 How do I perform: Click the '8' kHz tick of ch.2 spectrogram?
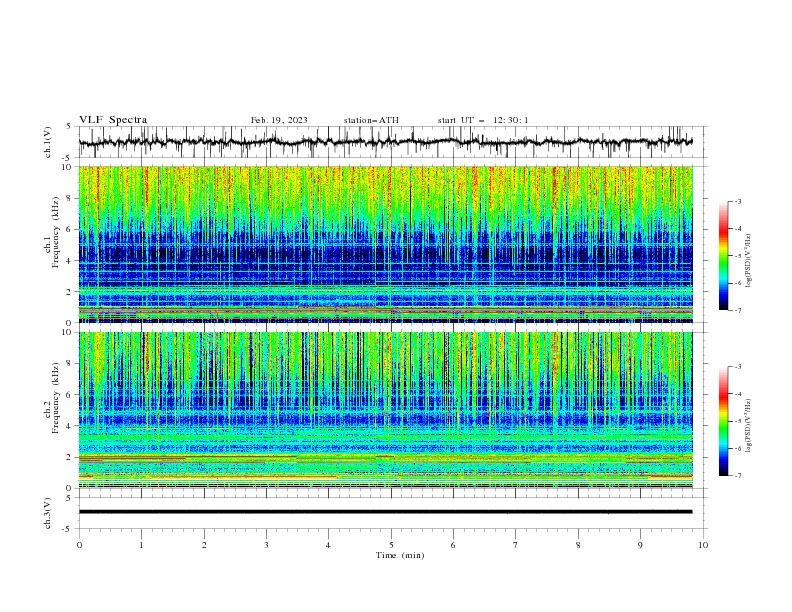70,364
